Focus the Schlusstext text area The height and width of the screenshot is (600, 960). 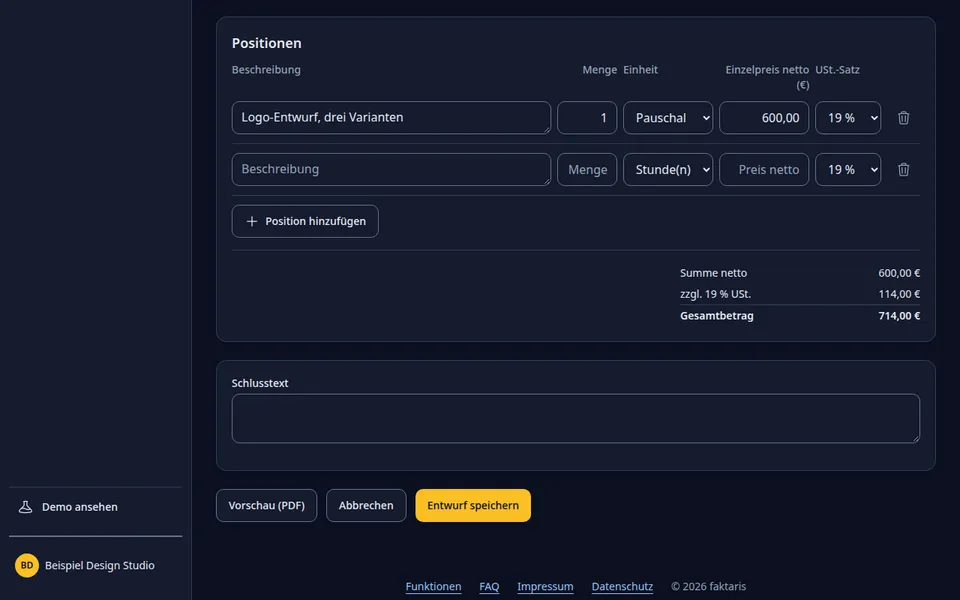(x=576, y=418)
